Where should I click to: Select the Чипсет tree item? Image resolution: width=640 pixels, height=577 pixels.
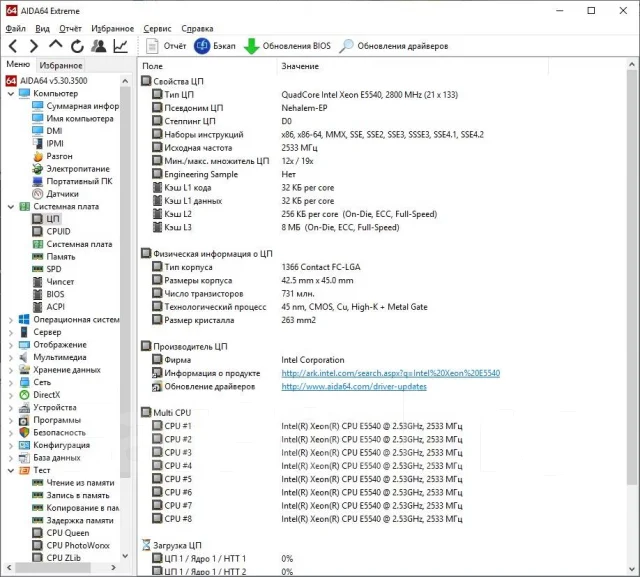coord(53,282)
